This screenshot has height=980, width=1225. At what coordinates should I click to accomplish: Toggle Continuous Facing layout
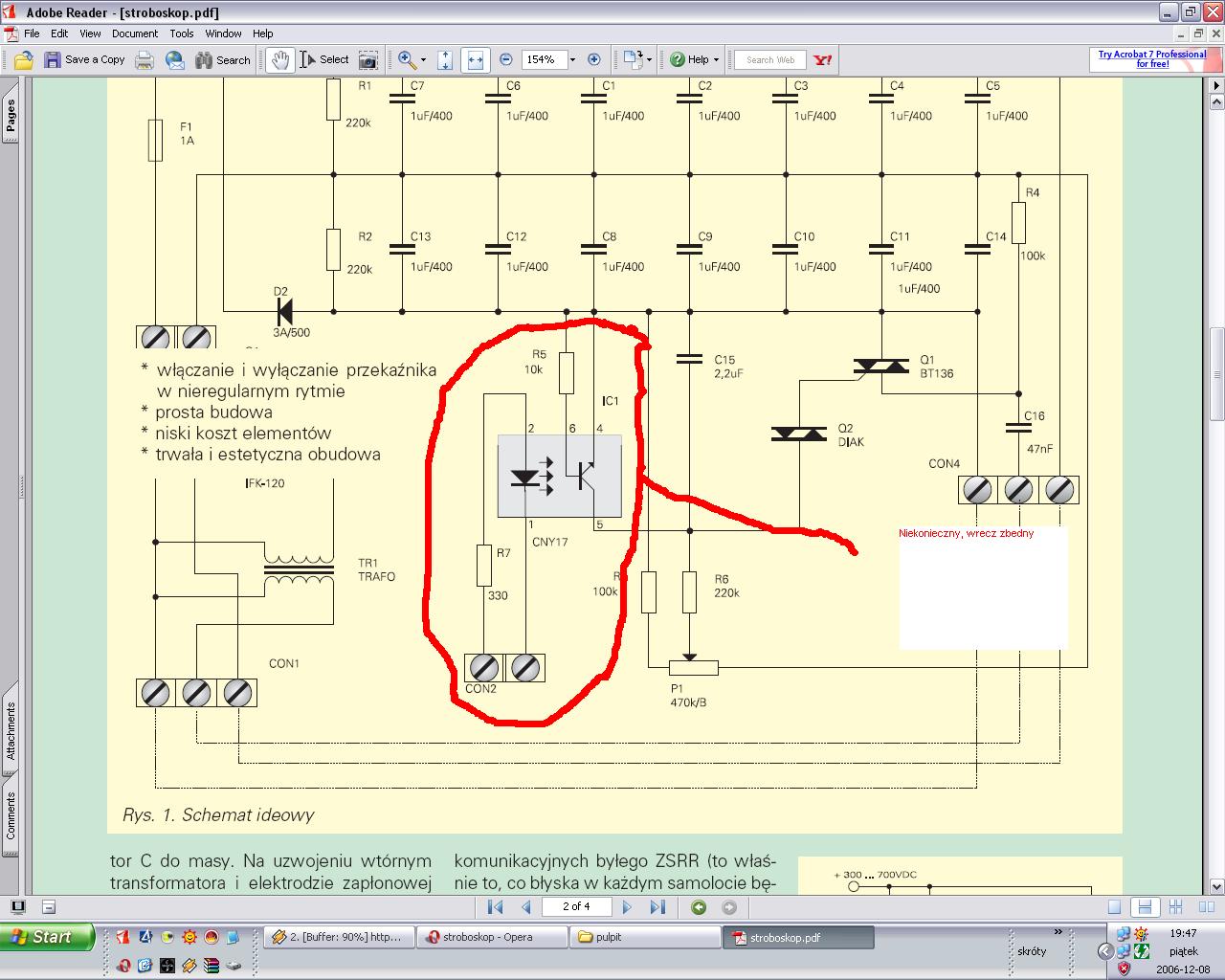click(1175, 906)
